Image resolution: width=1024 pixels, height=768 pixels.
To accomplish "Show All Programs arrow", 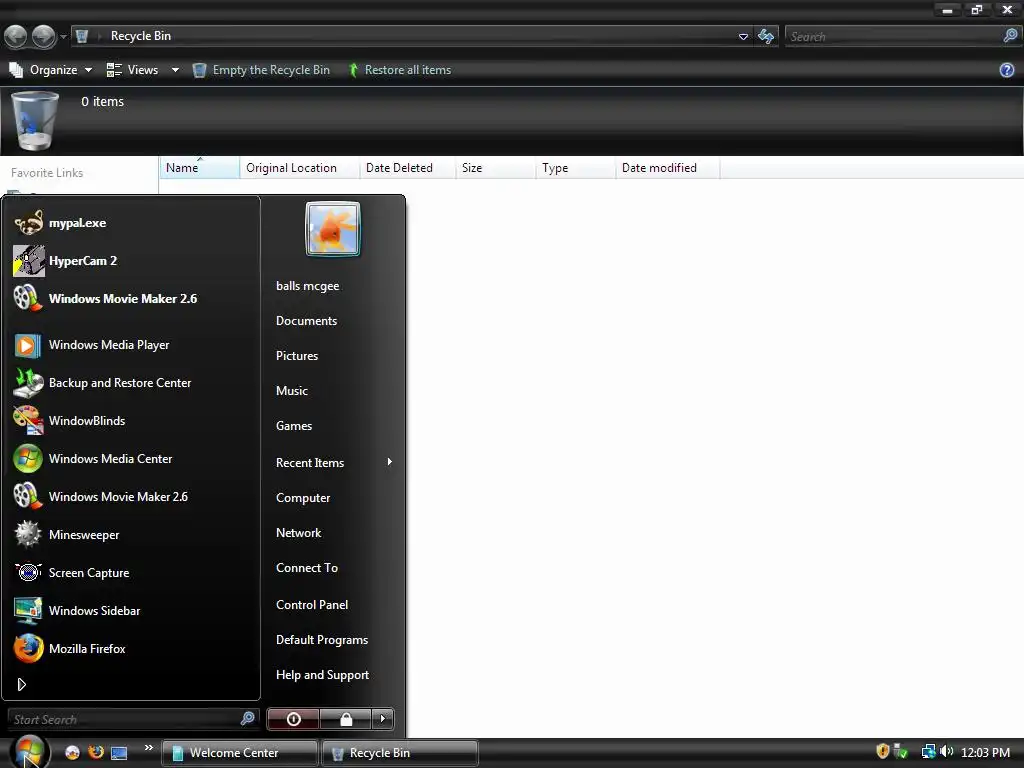I will tap(22, 684).
